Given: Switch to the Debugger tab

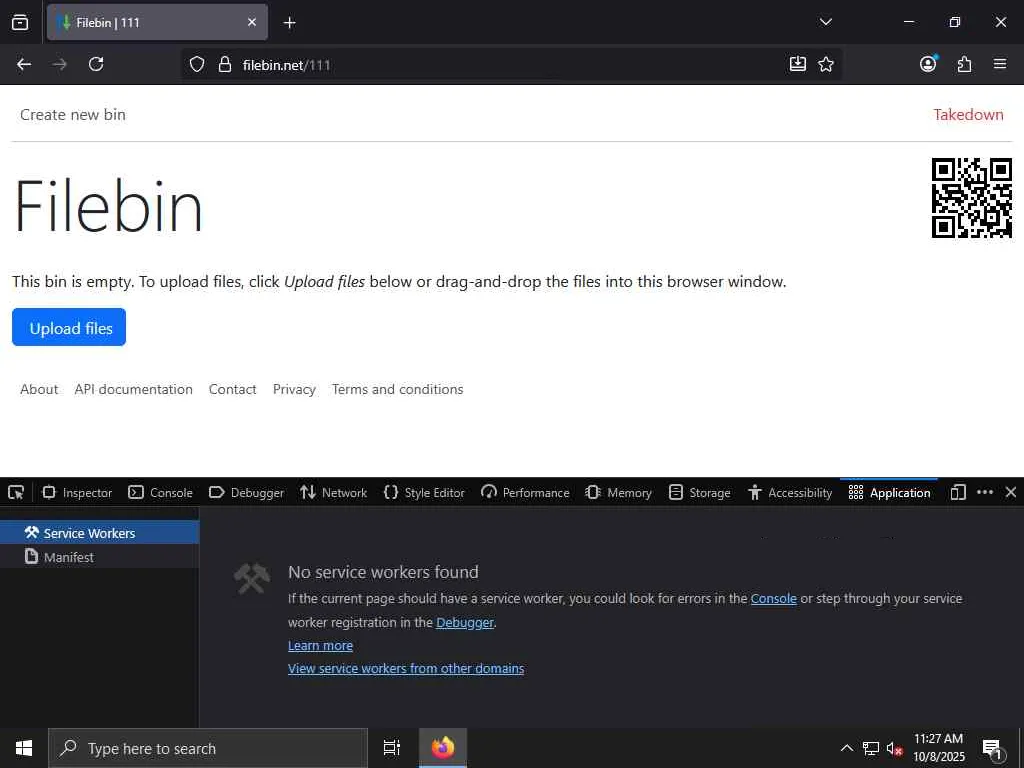Looking at the screenshot, I should pos(246,492).
